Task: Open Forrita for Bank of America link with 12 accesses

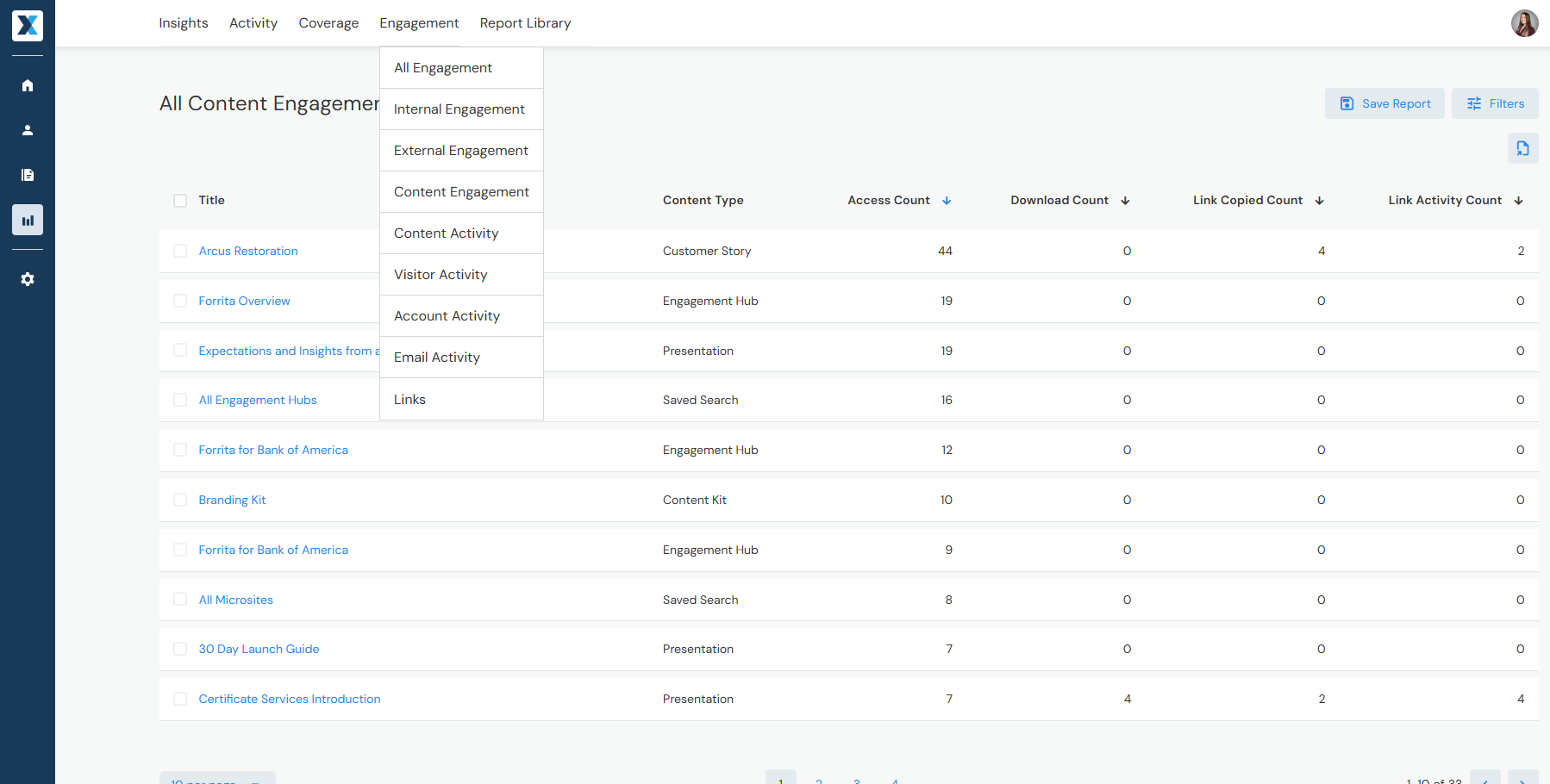Action: (273, 450)
